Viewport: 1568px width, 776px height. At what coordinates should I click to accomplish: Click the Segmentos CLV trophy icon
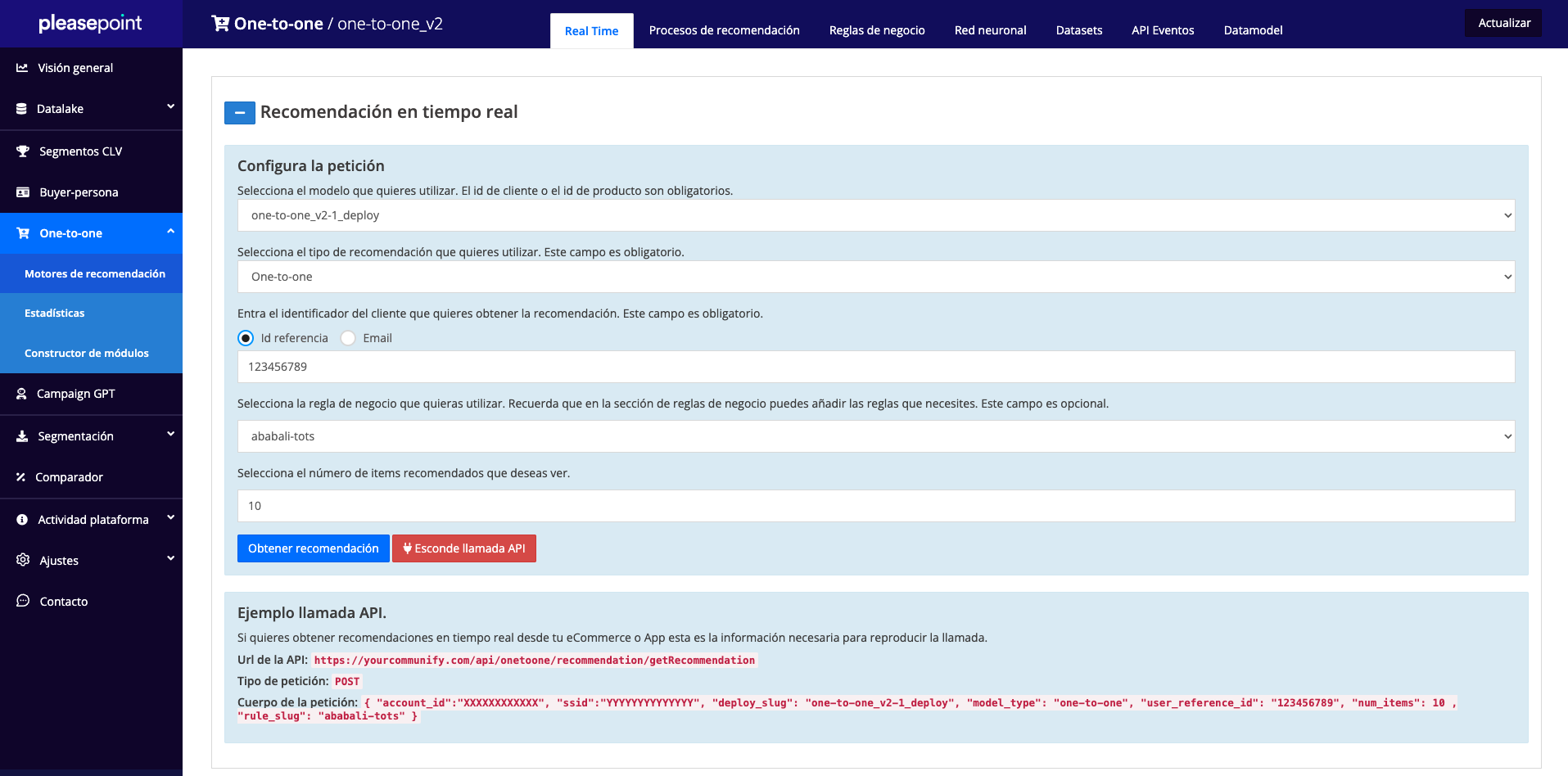click(x=23, y=151)
